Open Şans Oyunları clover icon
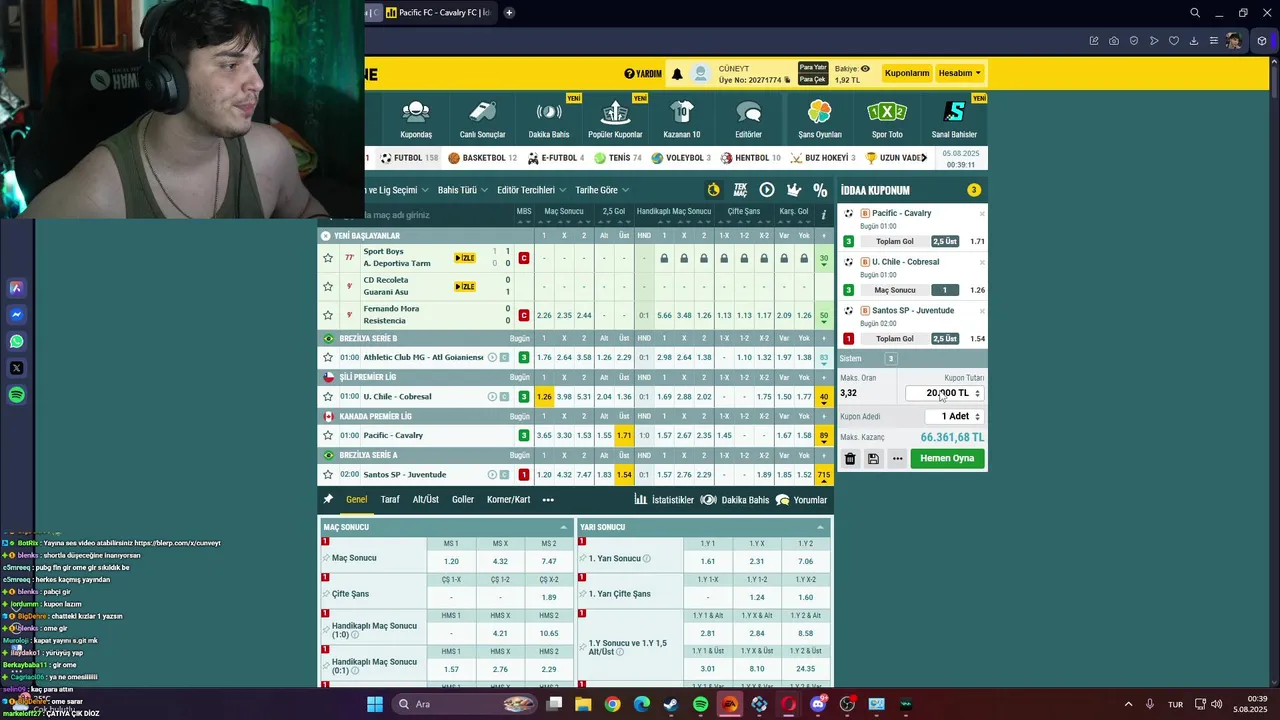Viewport: 1280px width, 720px height. pos(820,112)
